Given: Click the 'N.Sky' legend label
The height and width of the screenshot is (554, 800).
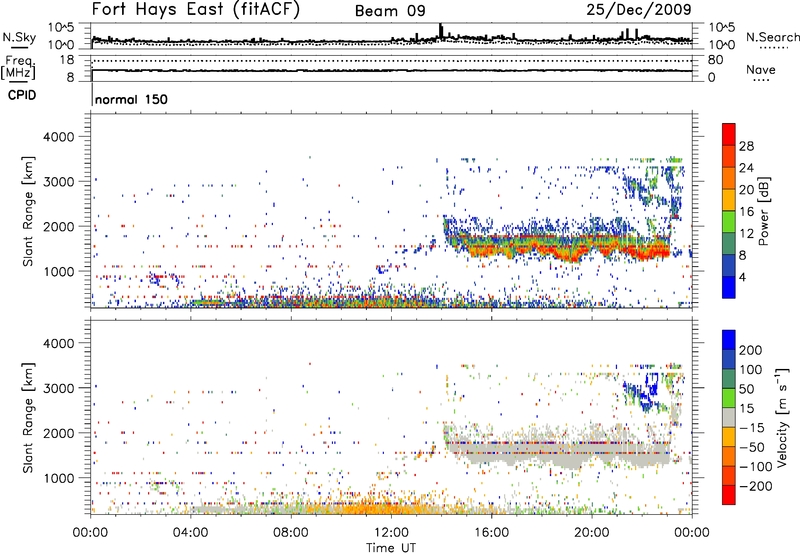Looking at the screenshot, I should (19, 37).
